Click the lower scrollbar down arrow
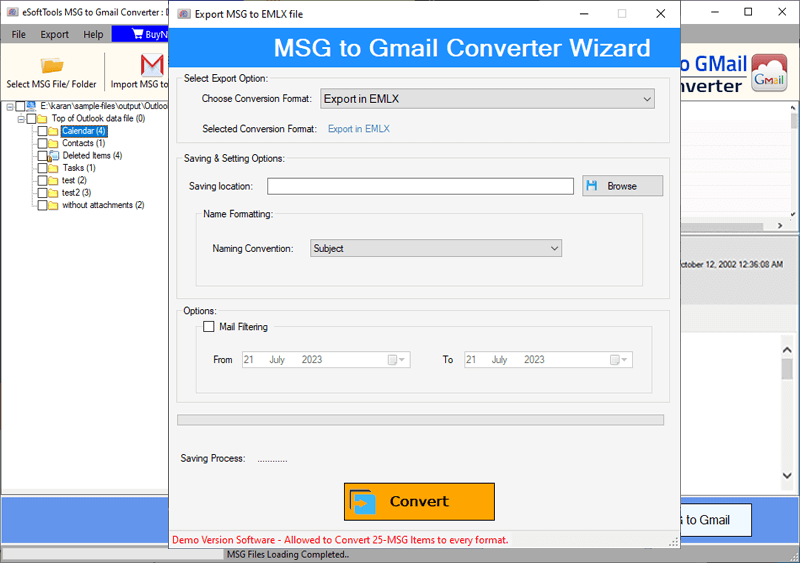Screen dimensions: 800x563 click(x=787, y=476)
